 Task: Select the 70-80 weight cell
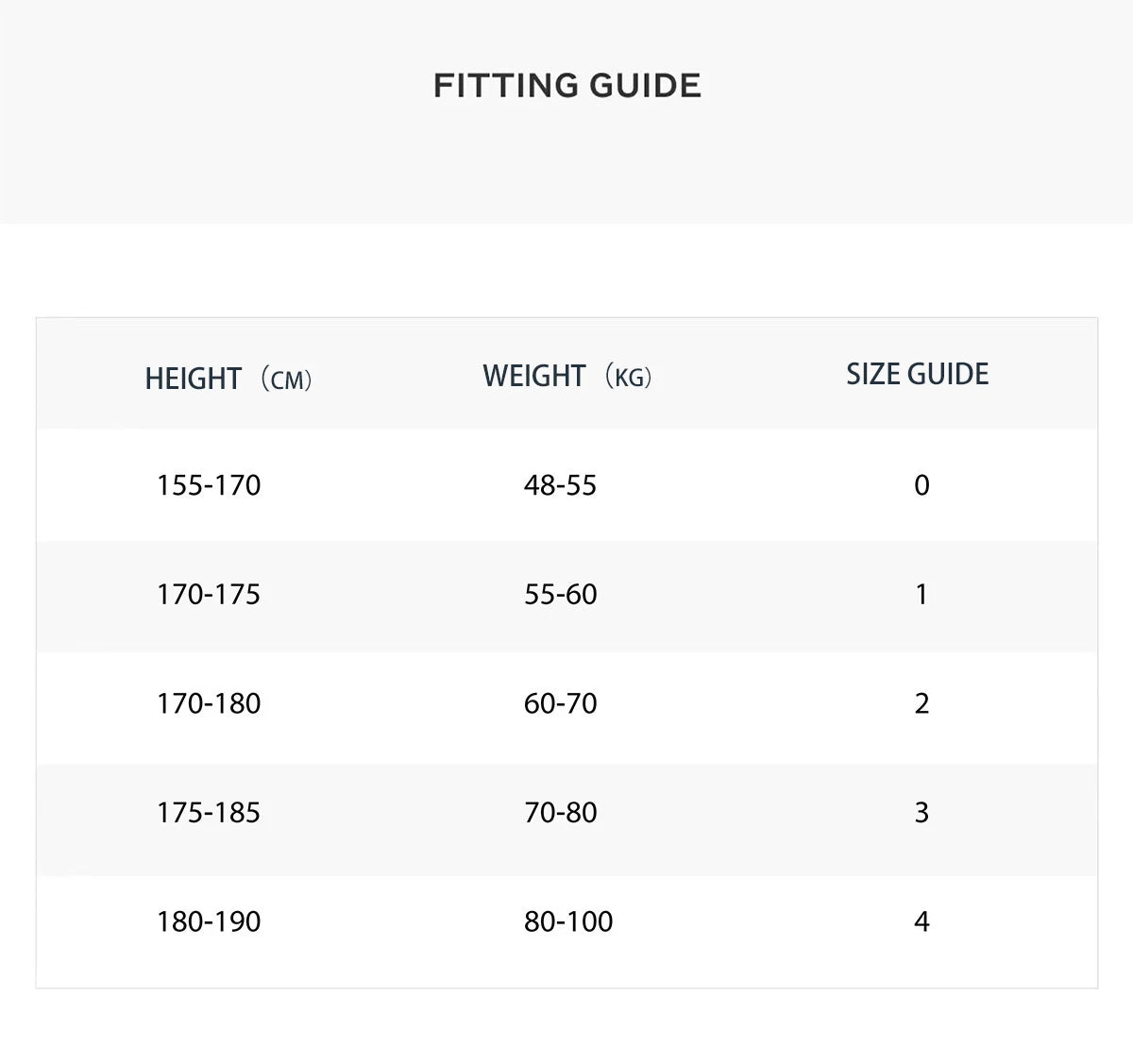[560, 813]
